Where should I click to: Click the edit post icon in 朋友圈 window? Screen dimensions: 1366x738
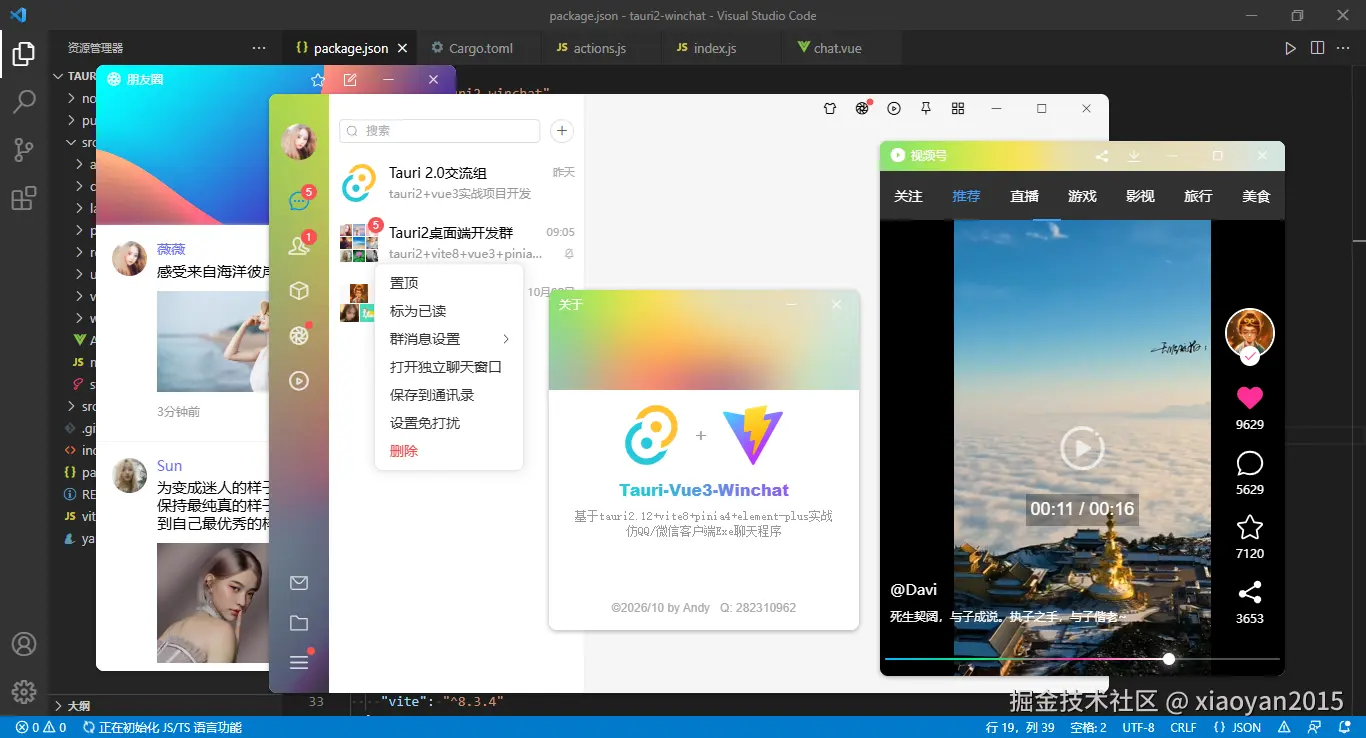[x=350, y=80]
